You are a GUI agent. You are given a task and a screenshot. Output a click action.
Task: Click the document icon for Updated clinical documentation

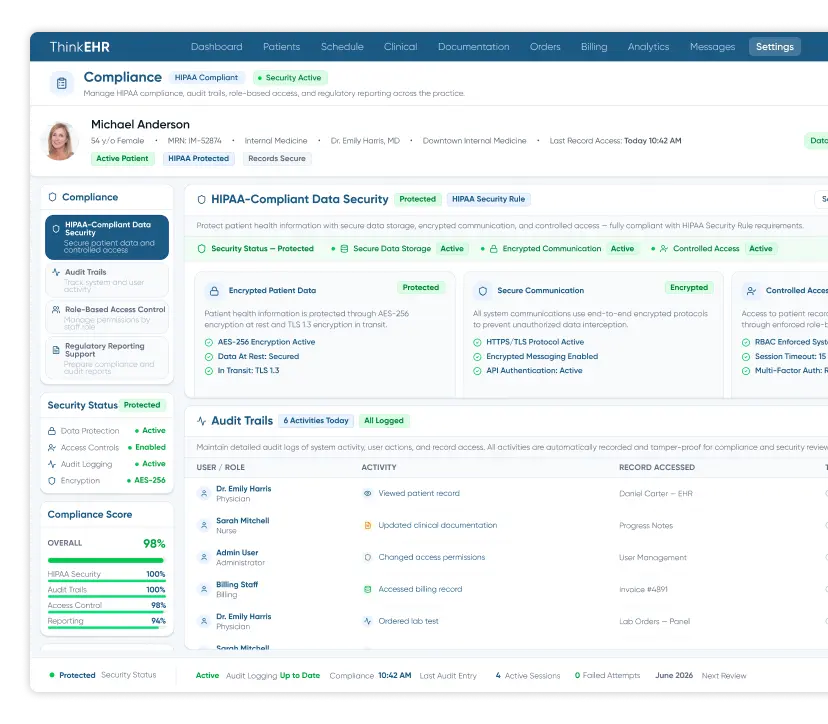(368, 525)
